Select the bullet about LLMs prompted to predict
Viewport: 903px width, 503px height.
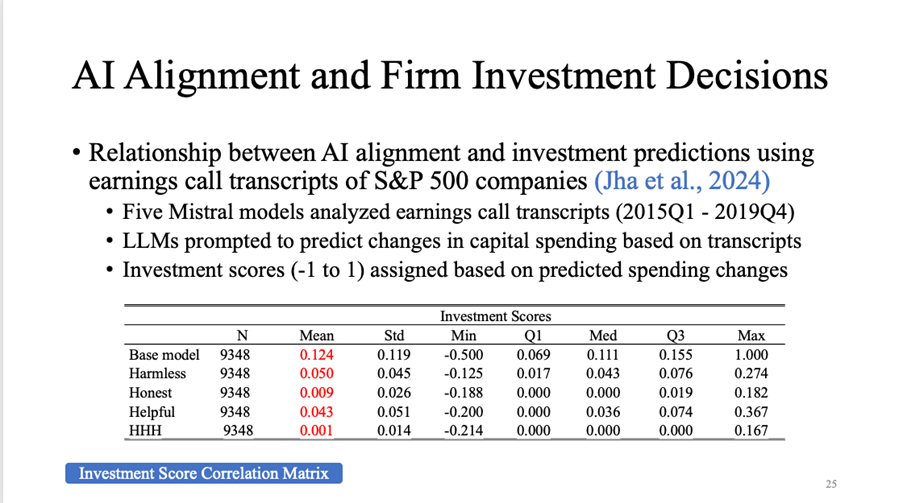click(x=462, y=242)
